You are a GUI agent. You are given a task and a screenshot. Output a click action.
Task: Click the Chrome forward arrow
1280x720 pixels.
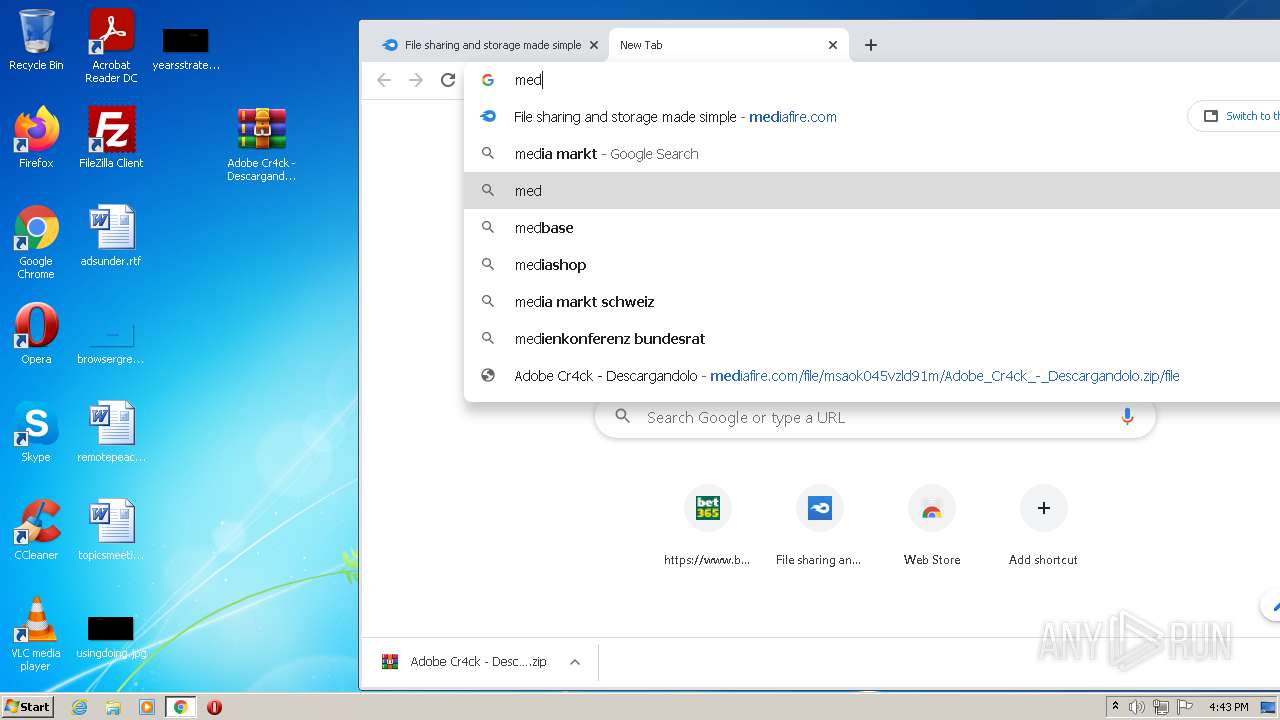click(x=416, y=80)
